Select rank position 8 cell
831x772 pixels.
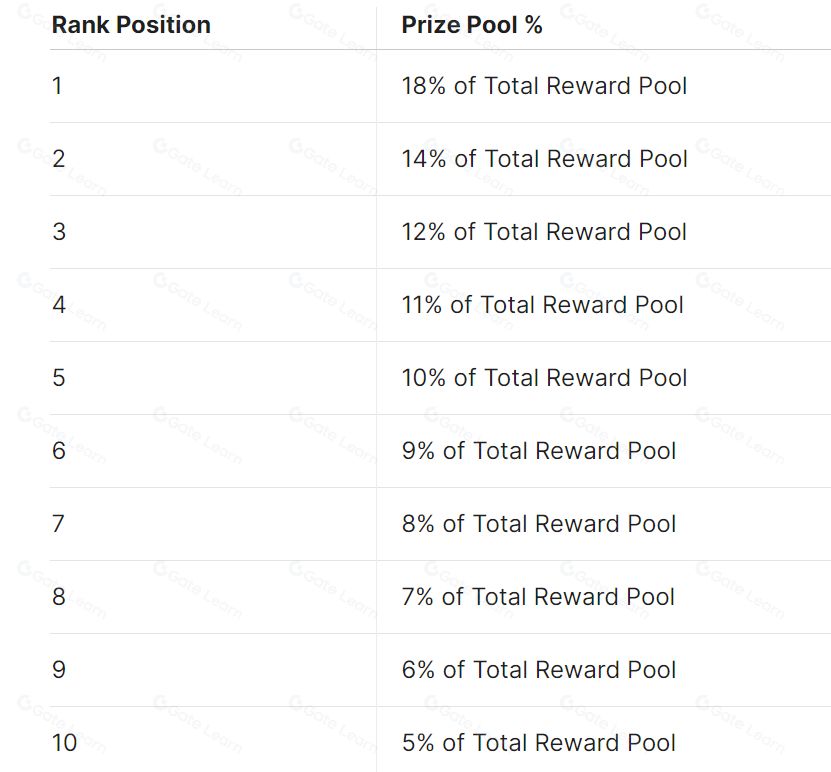pos(213,597)
